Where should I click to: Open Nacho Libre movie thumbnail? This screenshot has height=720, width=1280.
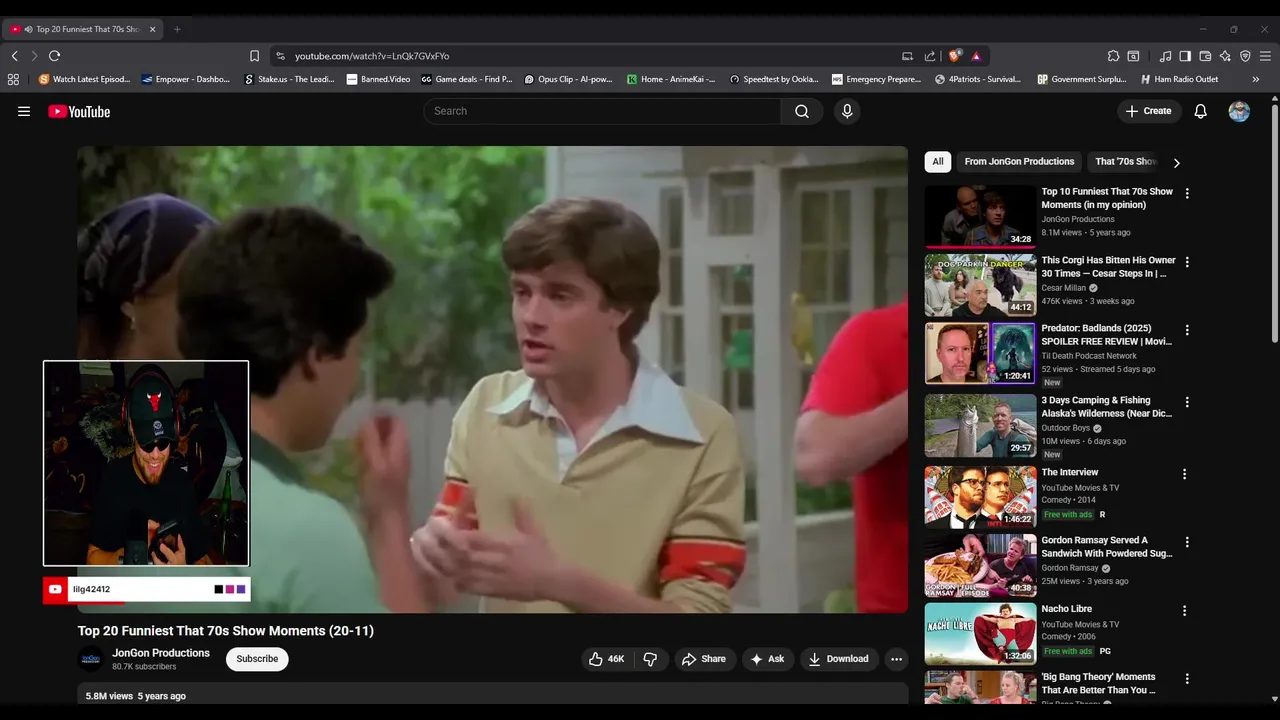pos(980,634)
